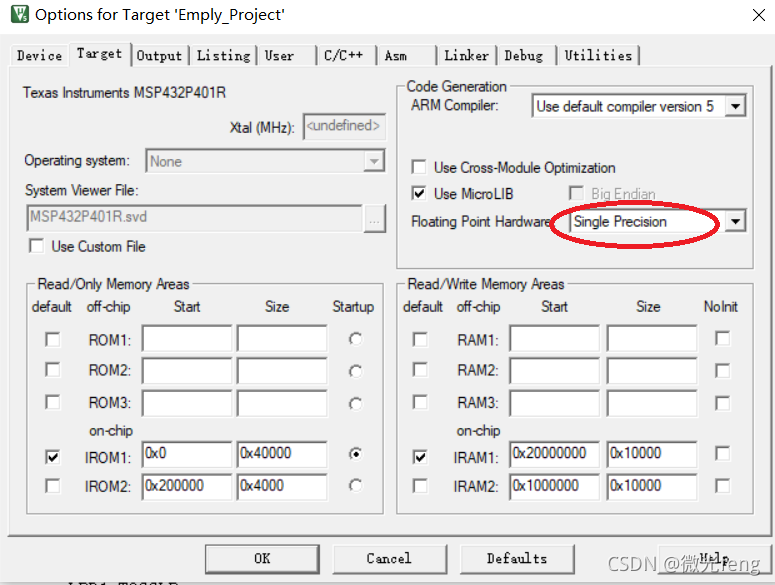775x585 pixels.
Task: Switch to the Linker tab
Action: [466, 55]
